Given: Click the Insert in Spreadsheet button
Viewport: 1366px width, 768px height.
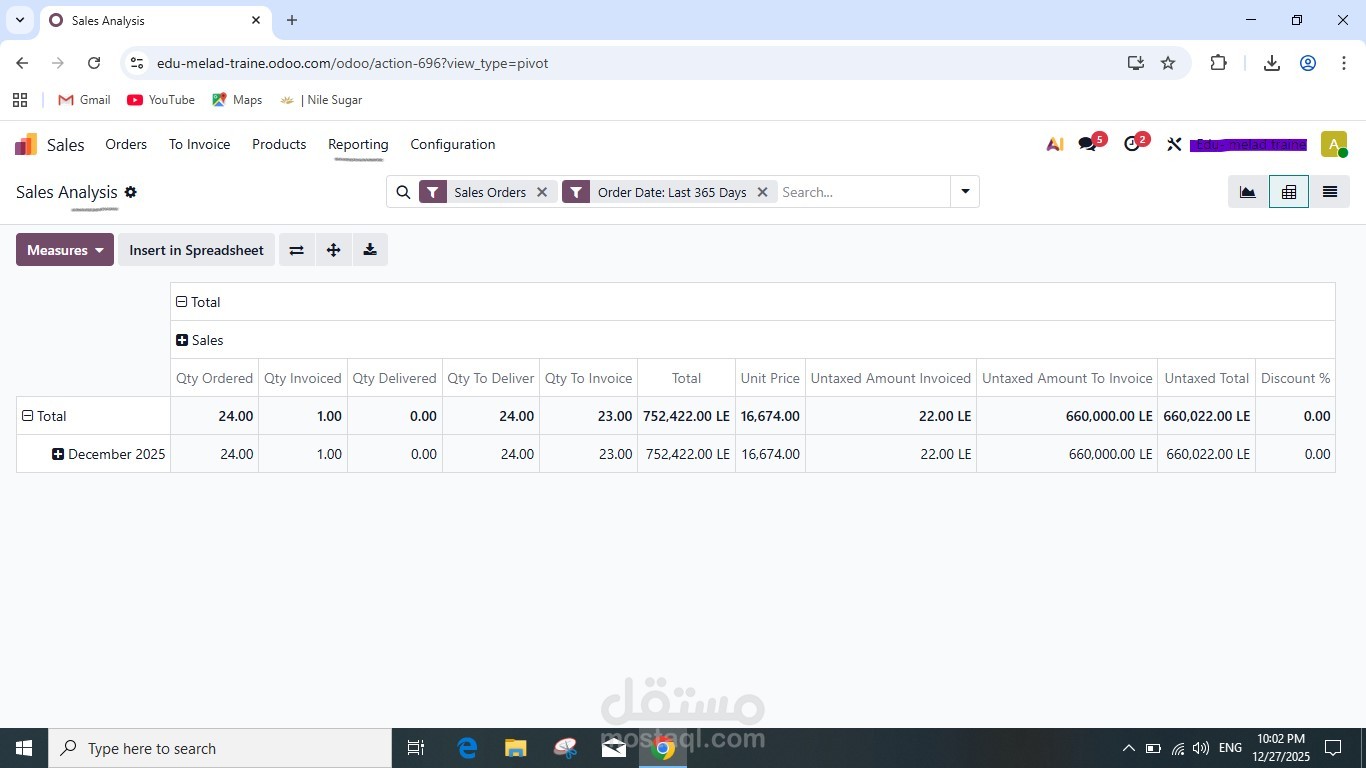Looking at the screenshot, I should point(196,250).
